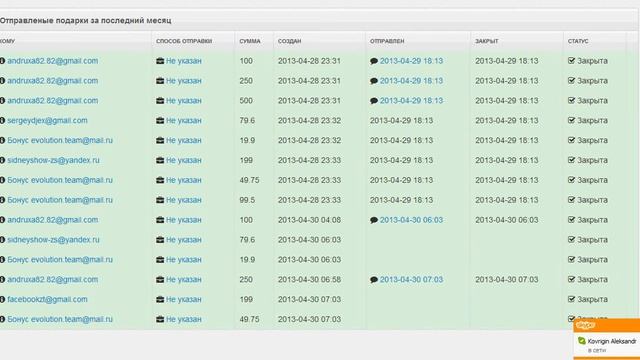The height and width of the screenshot is (360, 640).
Task: Click briefcase icon in row created 2013-04-30 06:58
Action: pyautogui.click(x=160, y=280)
